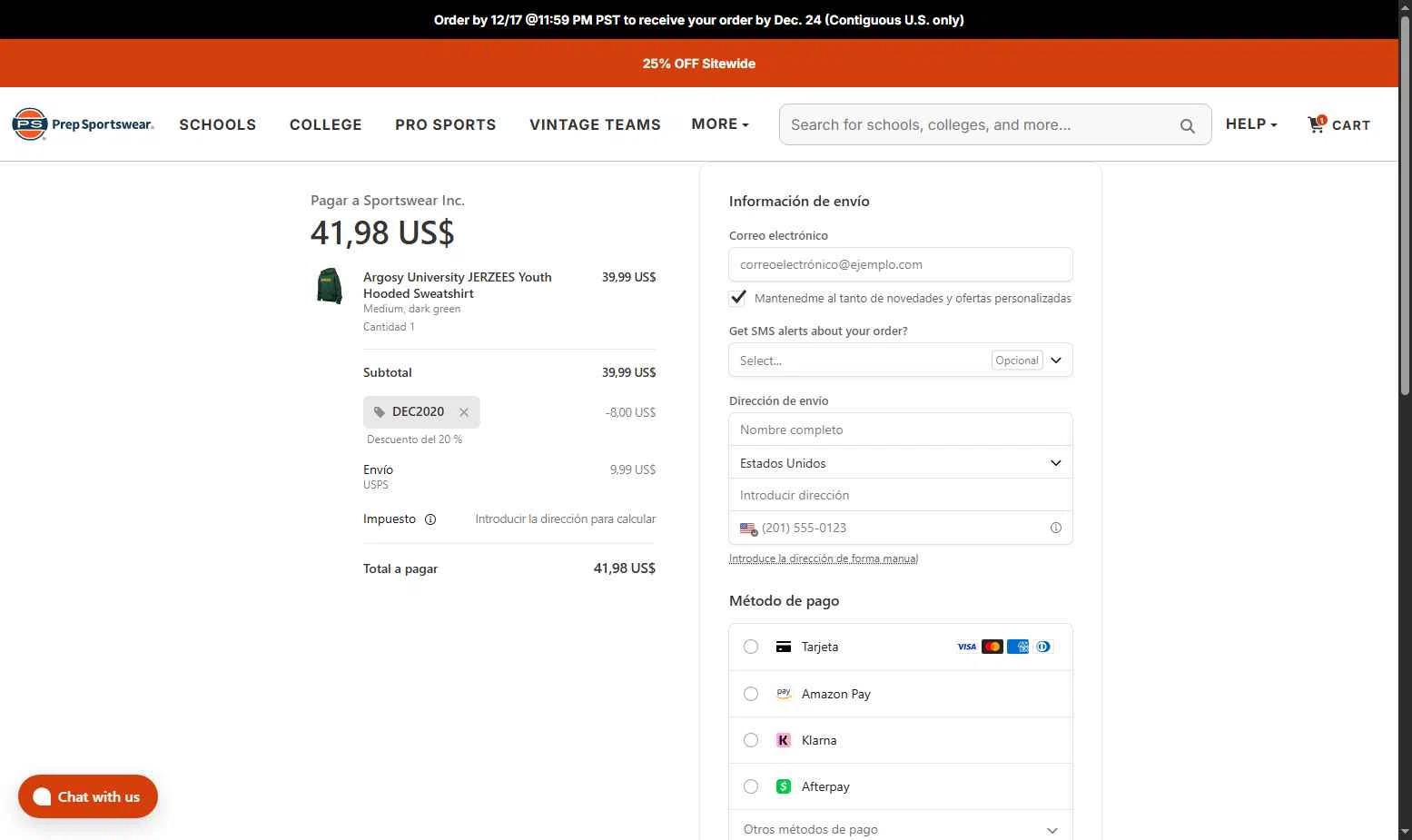
Task: Choose the Klarna radio button
Action: click(751, 740)
